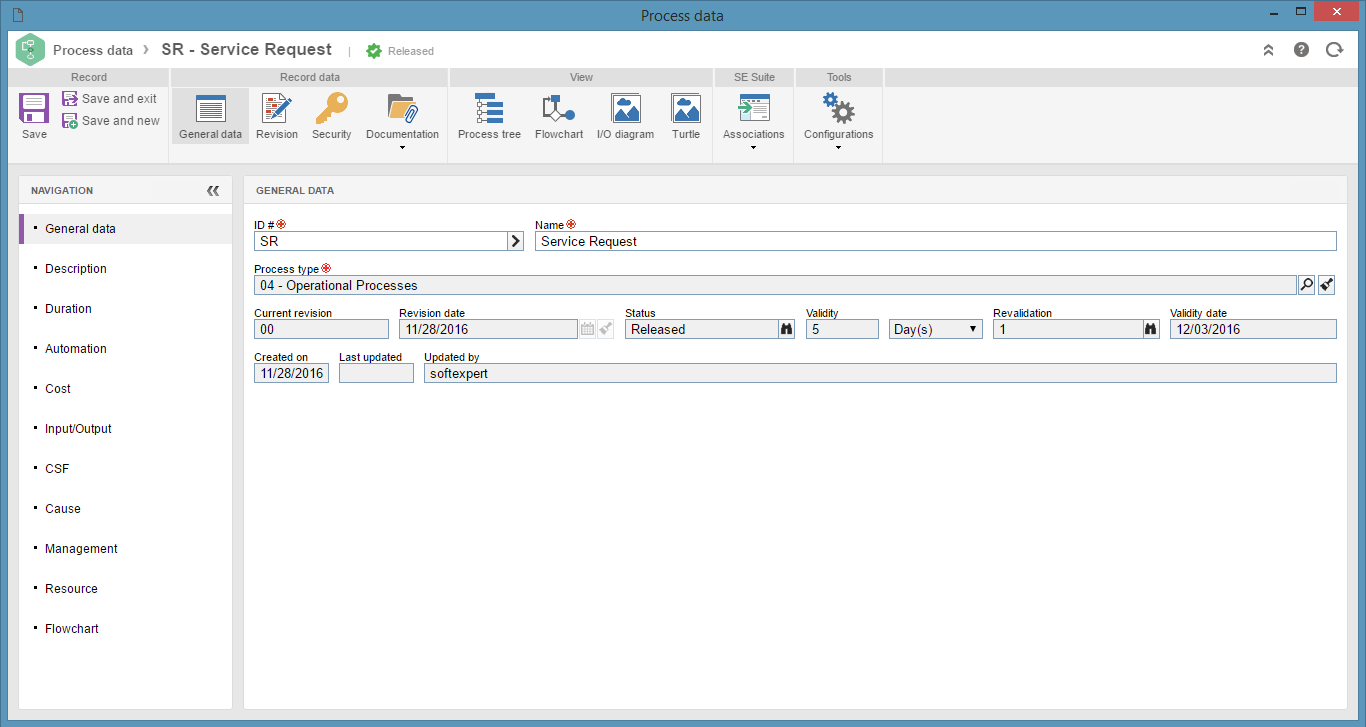The image size is (1366, 727).
Task: Click Save and exit
Action: pos(110,99)
